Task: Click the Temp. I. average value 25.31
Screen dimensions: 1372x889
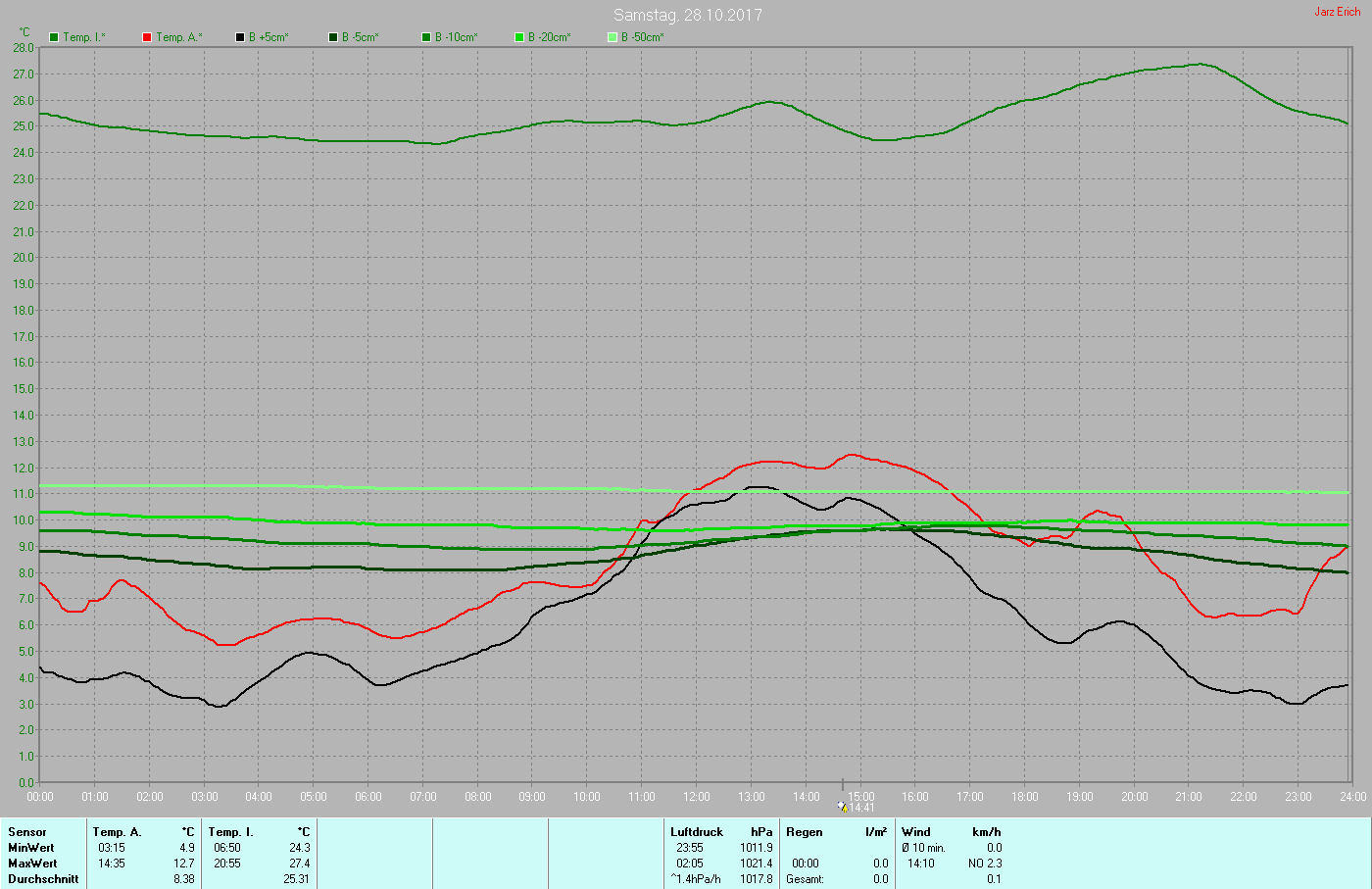Action: coord(296,879)
